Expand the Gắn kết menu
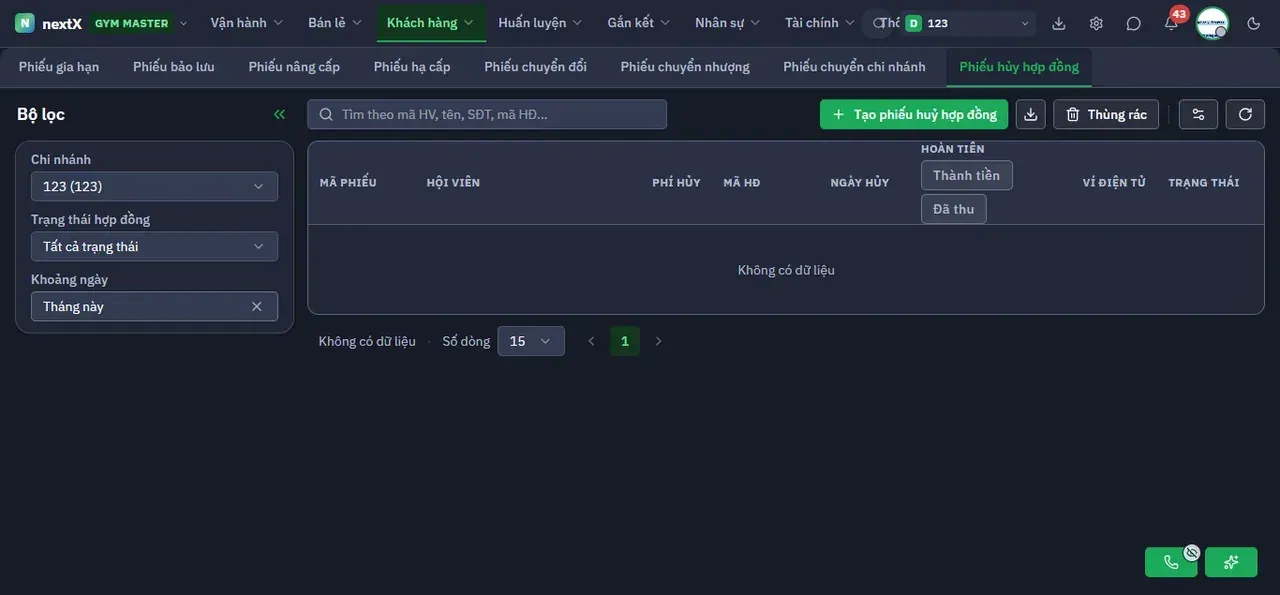 click(639, 23)
